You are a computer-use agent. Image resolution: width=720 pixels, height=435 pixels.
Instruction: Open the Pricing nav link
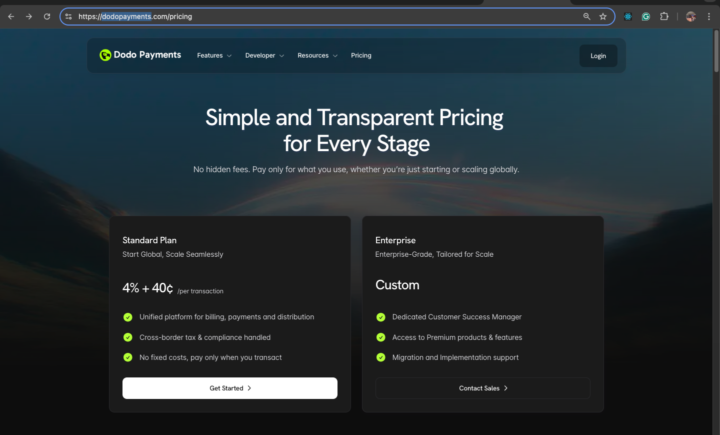pos(361,55)
